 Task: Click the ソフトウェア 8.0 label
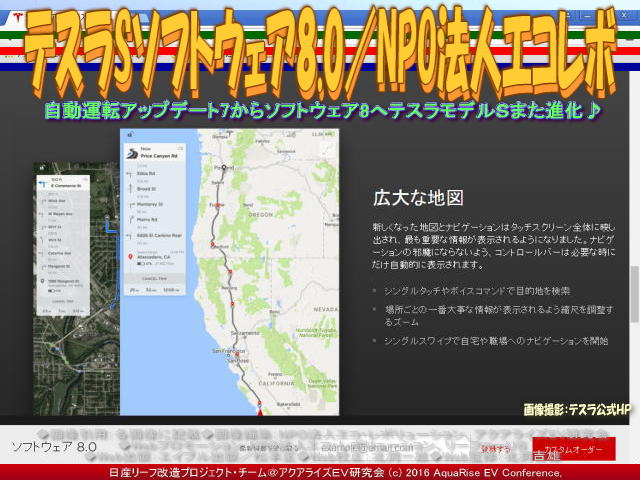[x=54, y=447]
